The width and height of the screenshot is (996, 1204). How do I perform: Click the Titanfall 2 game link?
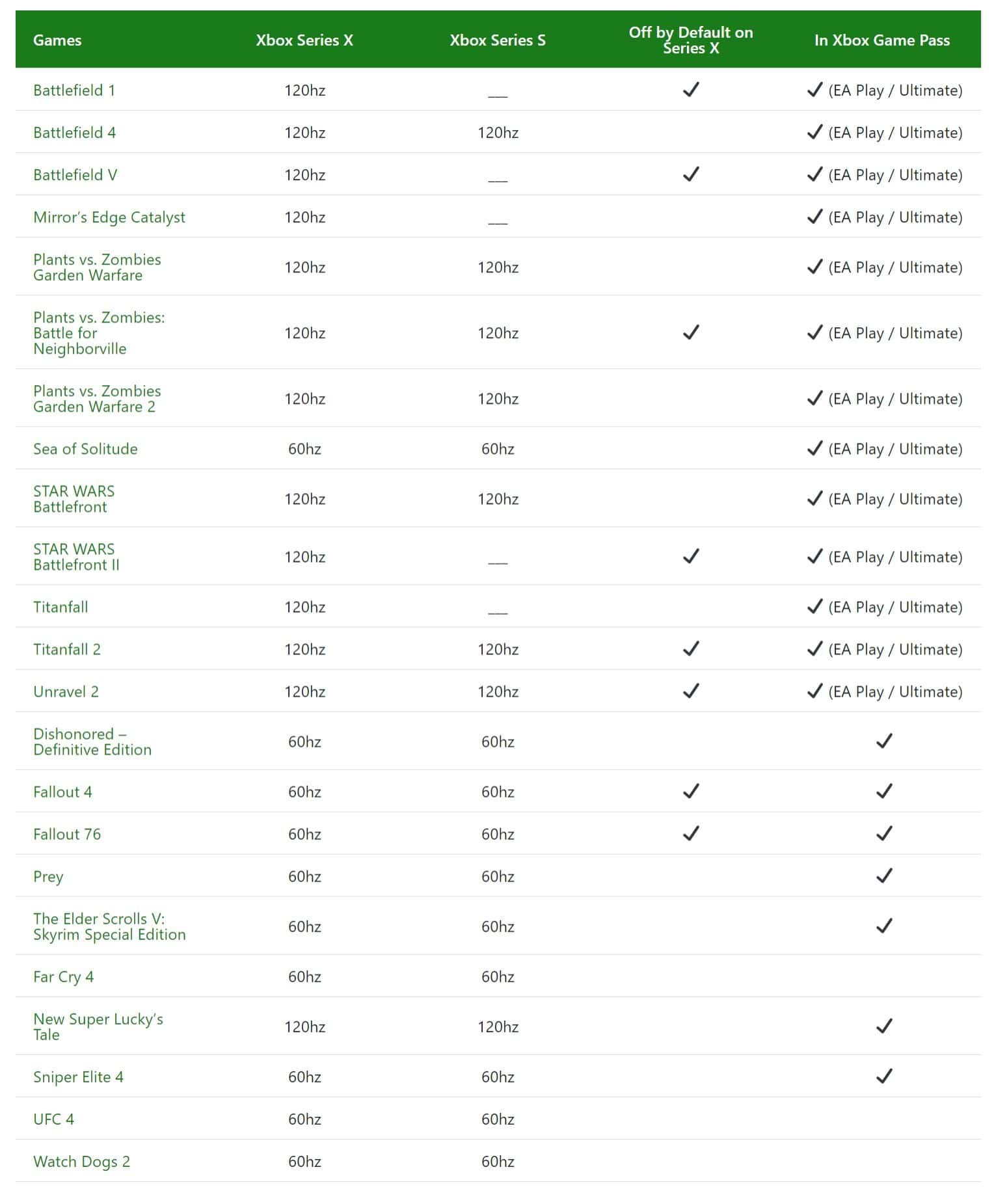[67, 649]
